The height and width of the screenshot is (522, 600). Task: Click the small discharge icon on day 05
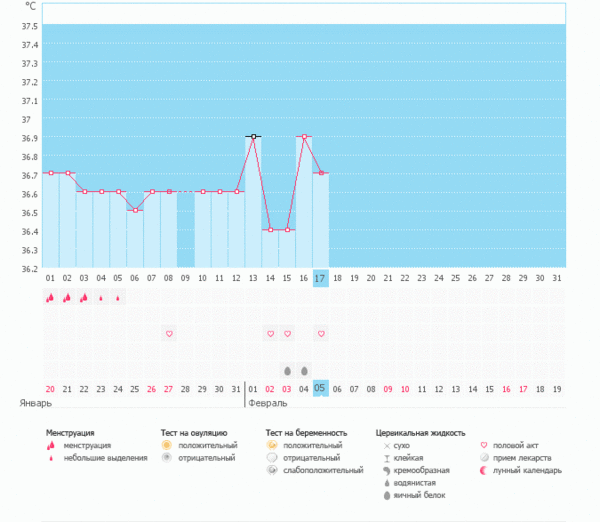118,298
